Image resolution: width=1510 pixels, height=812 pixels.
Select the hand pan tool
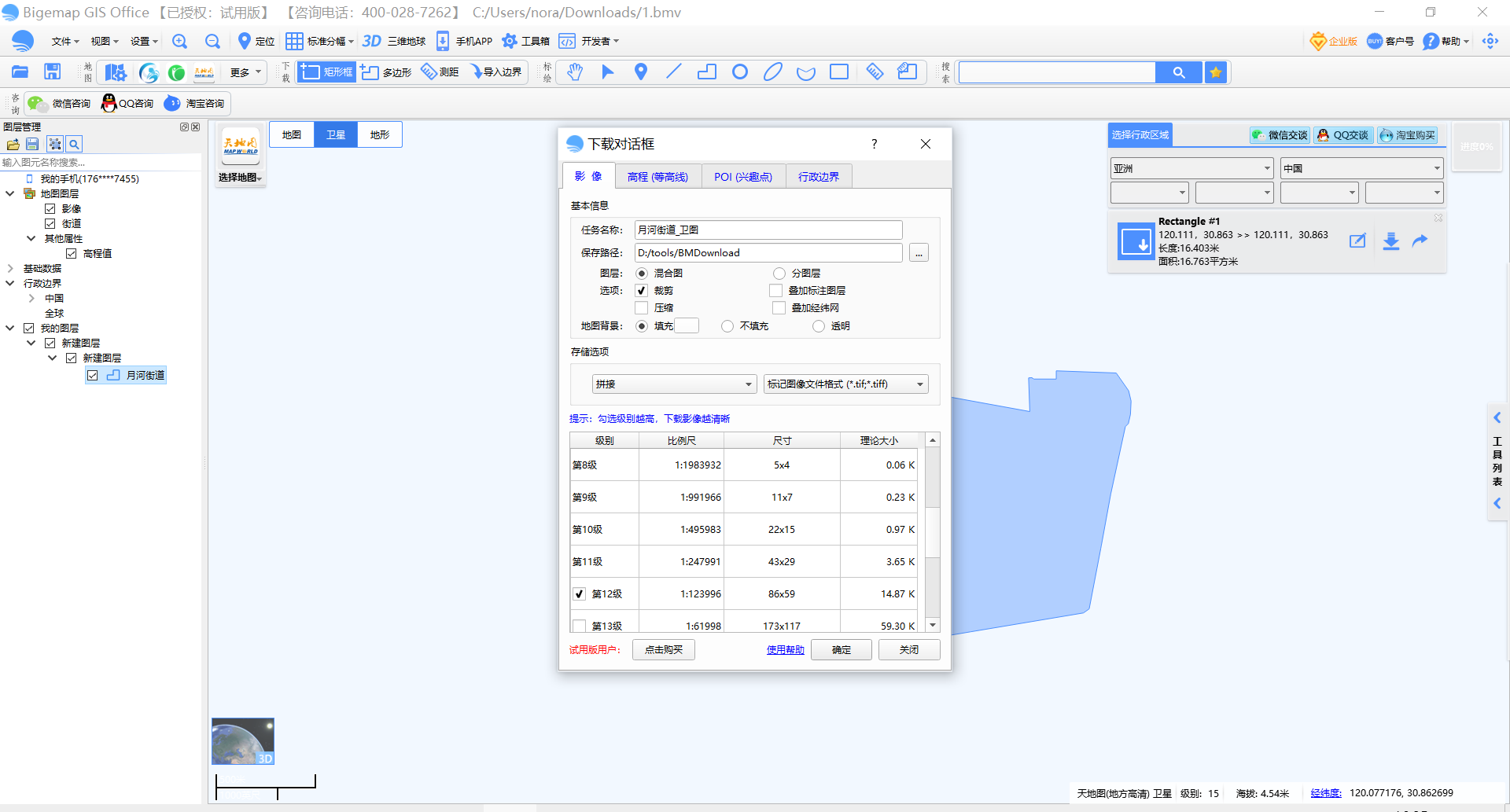[x=575, y=72]
